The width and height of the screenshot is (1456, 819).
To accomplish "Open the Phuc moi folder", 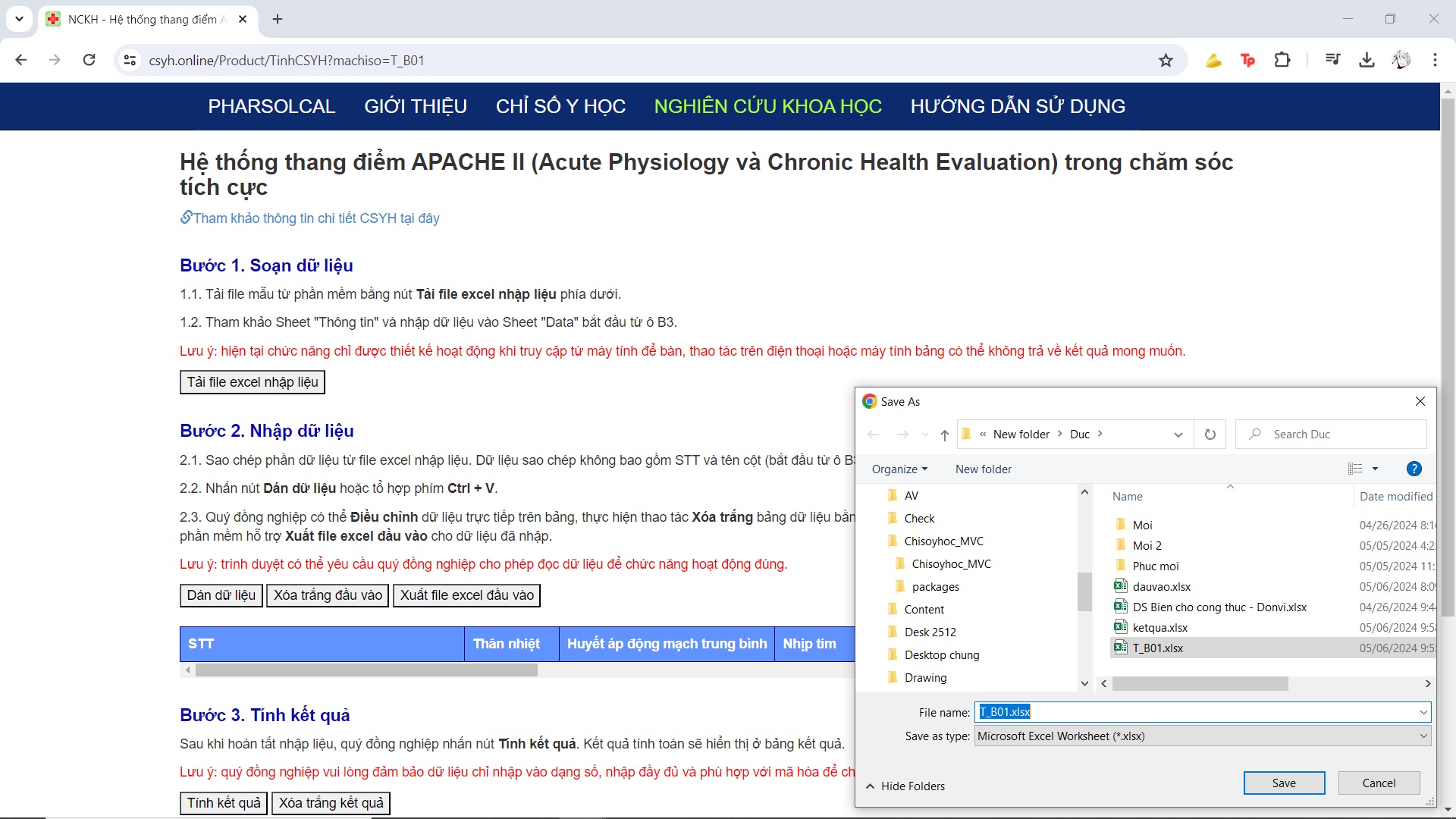I will pyautogui.click(x=1155, y=566).
